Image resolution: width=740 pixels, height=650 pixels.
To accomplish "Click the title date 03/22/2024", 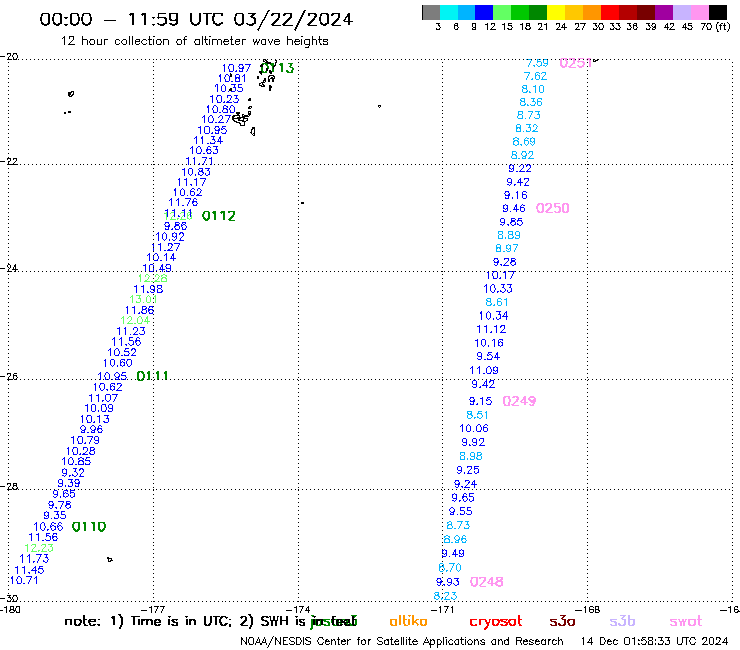I will click(293, 19).
